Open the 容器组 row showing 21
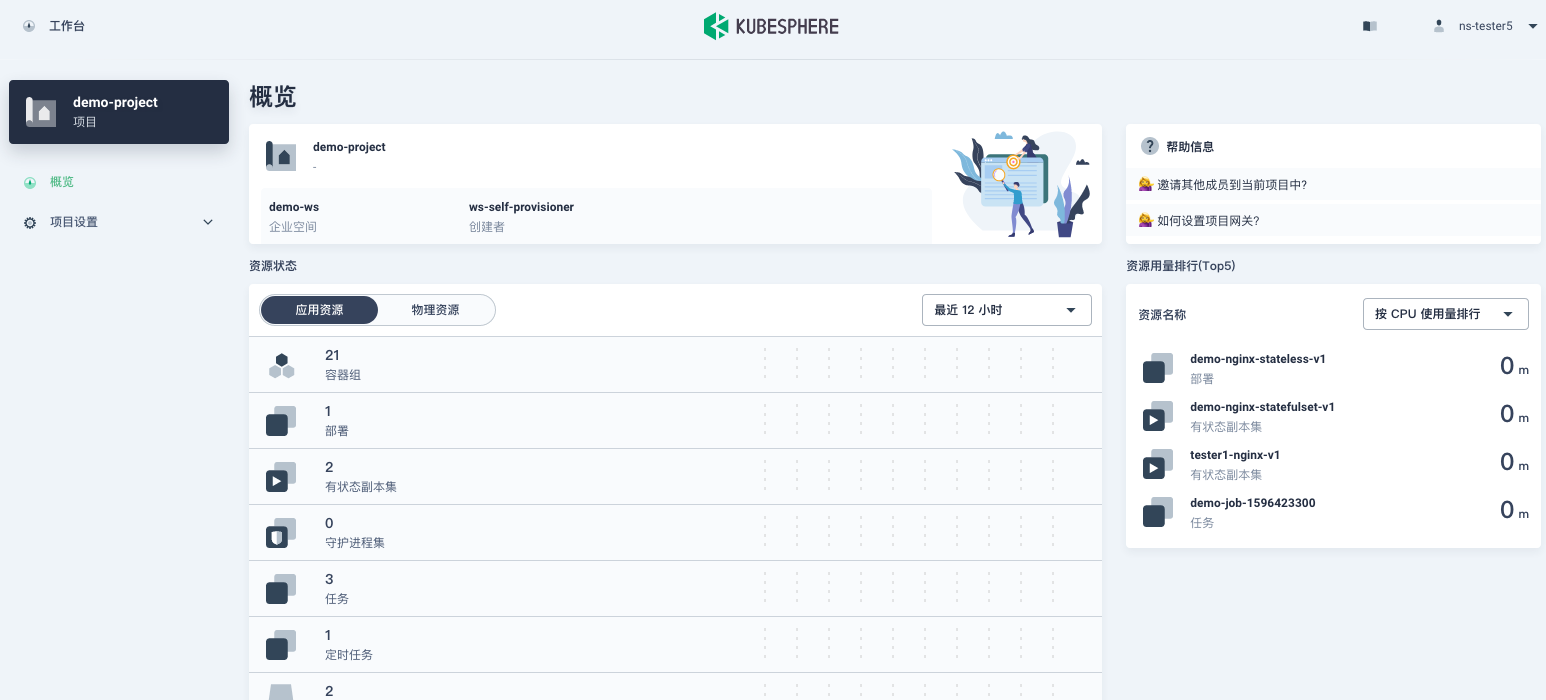Image resolution: width=1546 pixels, height=700 pixels. (x=675, y=365)
